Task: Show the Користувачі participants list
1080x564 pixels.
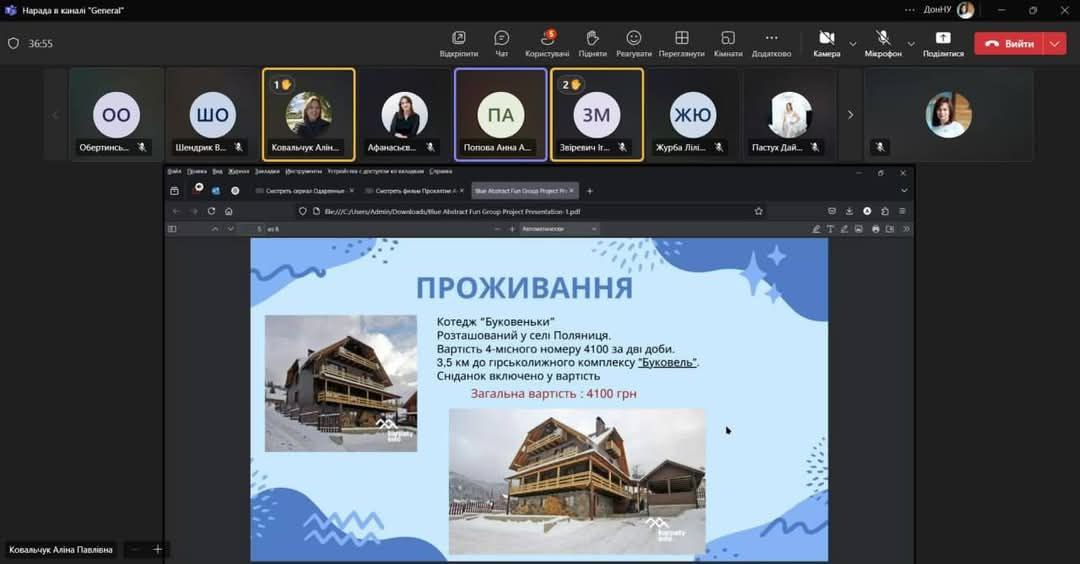Action: [547, 43]
